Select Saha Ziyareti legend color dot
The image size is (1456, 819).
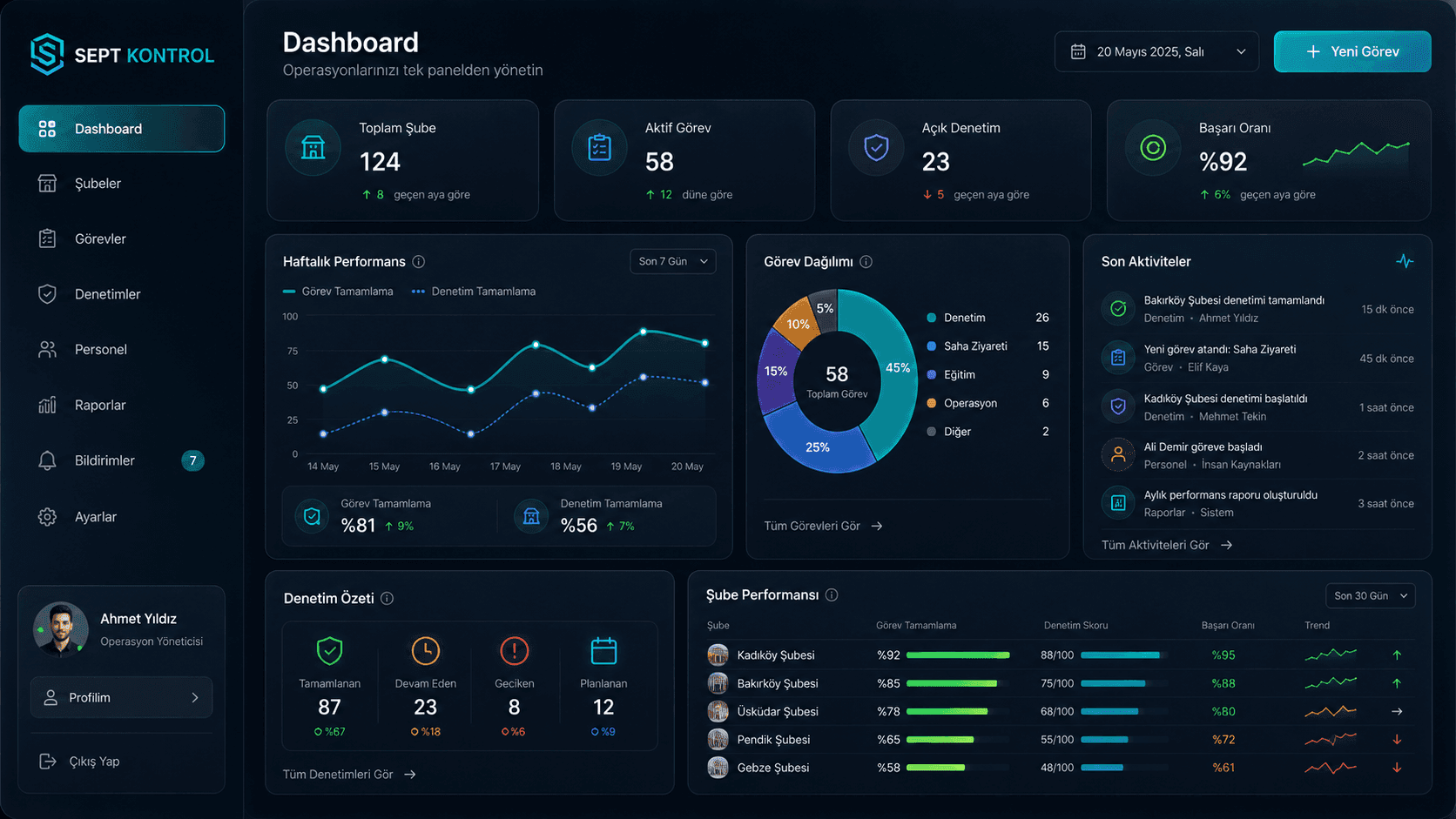point(932,346)
